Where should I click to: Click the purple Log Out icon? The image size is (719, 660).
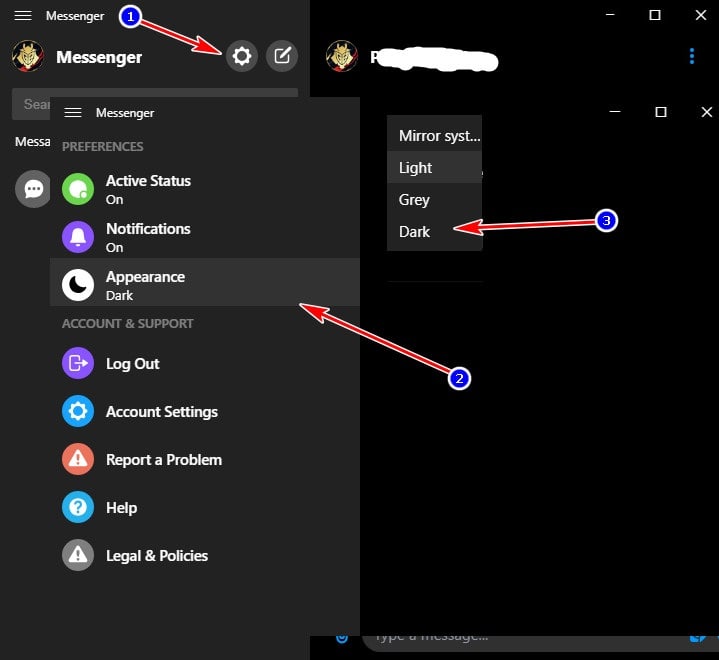click(78, 363)
